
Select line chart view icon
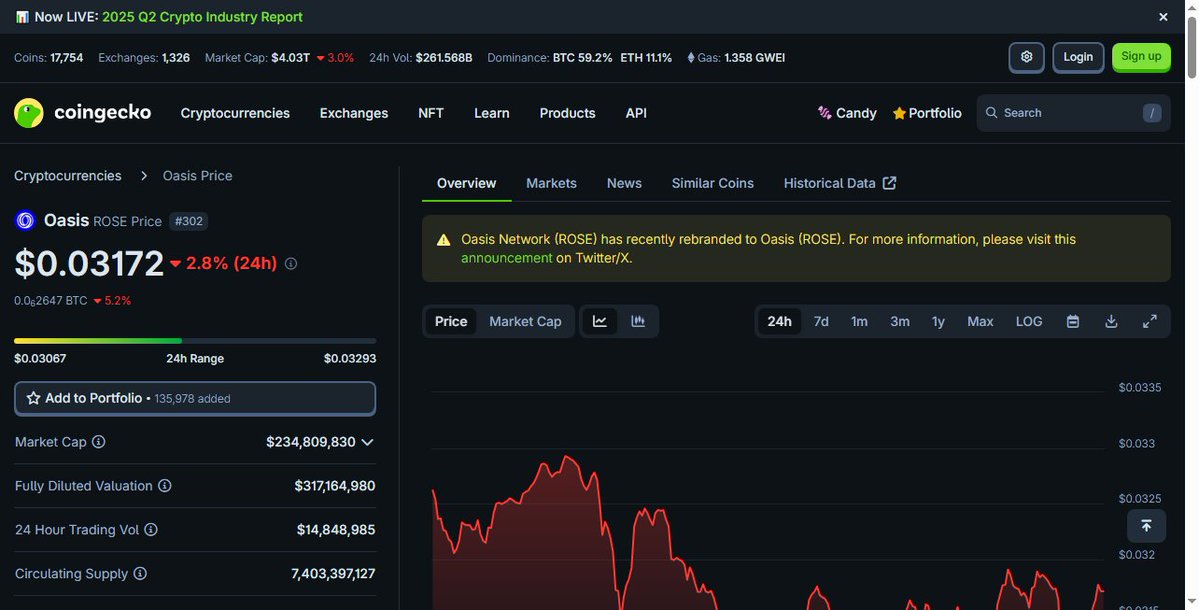600,322
